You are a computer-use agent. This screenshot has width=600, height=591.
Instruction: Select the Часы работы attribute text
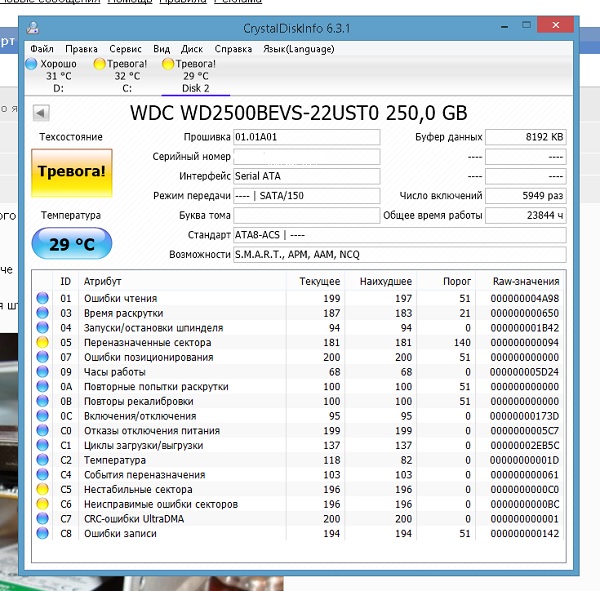(115, 372)
